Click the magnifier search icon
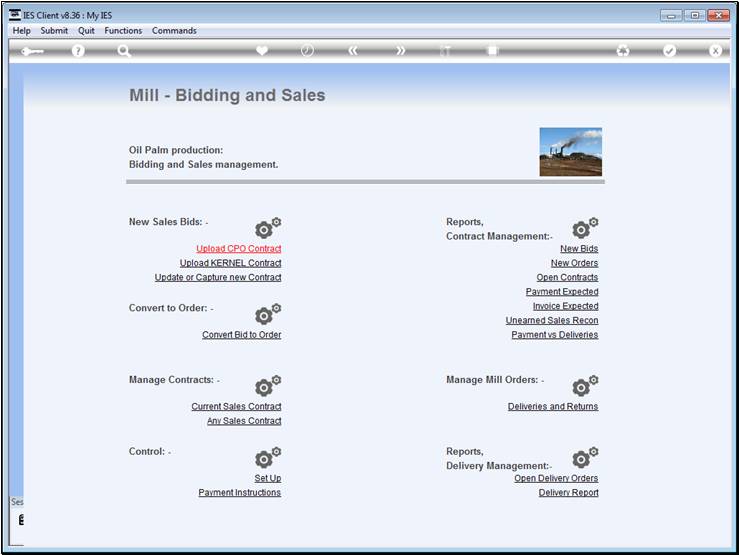739x555 pixels. tap(124, 51)
